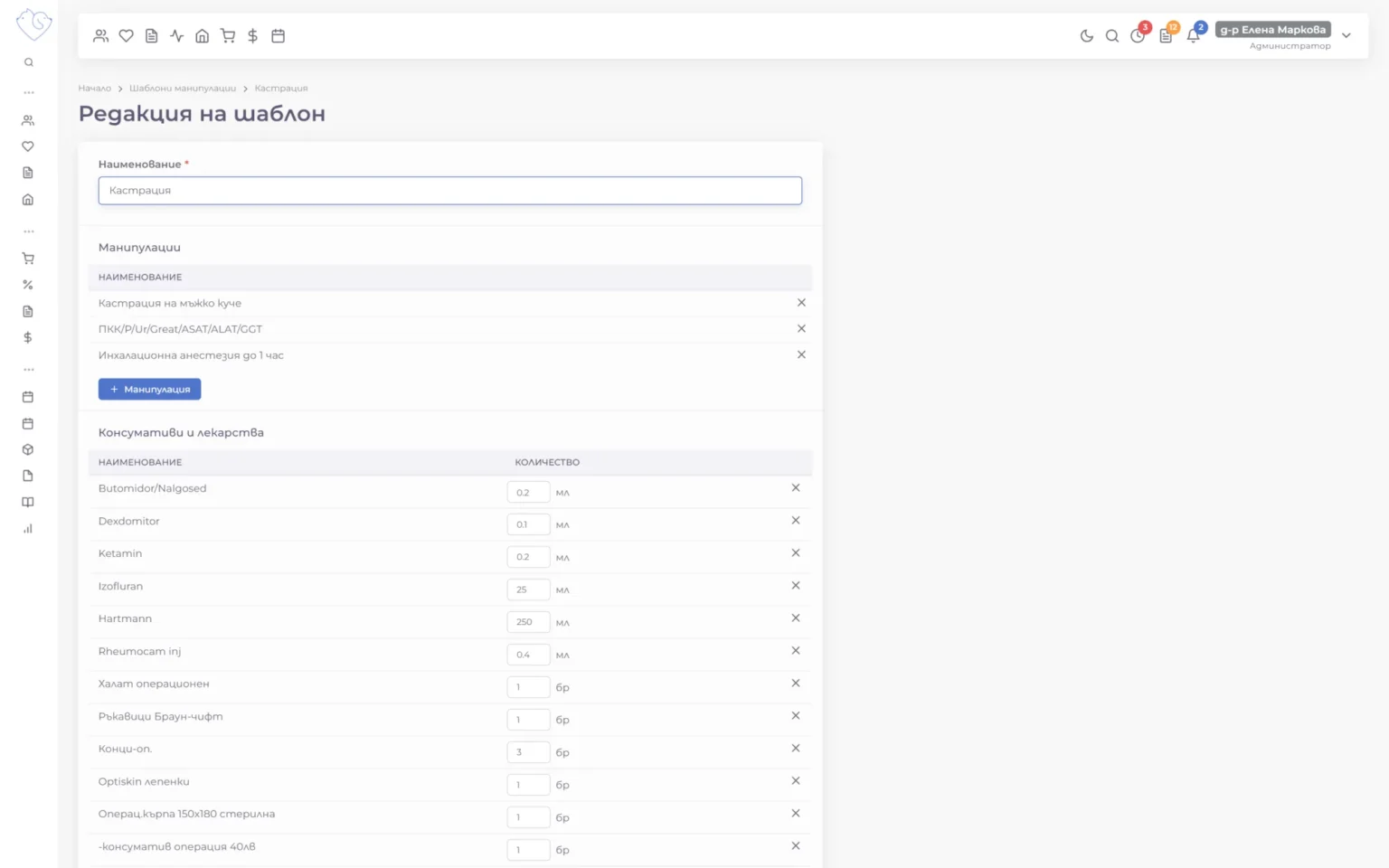Open the calendar icon in the top toolbar
This screenshot has width=1389, height=868.
click(279, 36)
